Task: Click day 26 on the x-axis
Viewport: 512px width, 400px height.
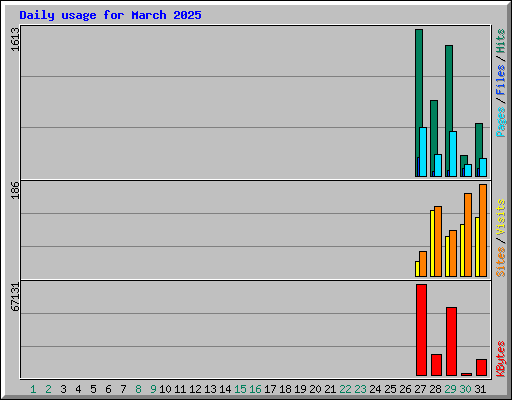Action: [405, 389]
